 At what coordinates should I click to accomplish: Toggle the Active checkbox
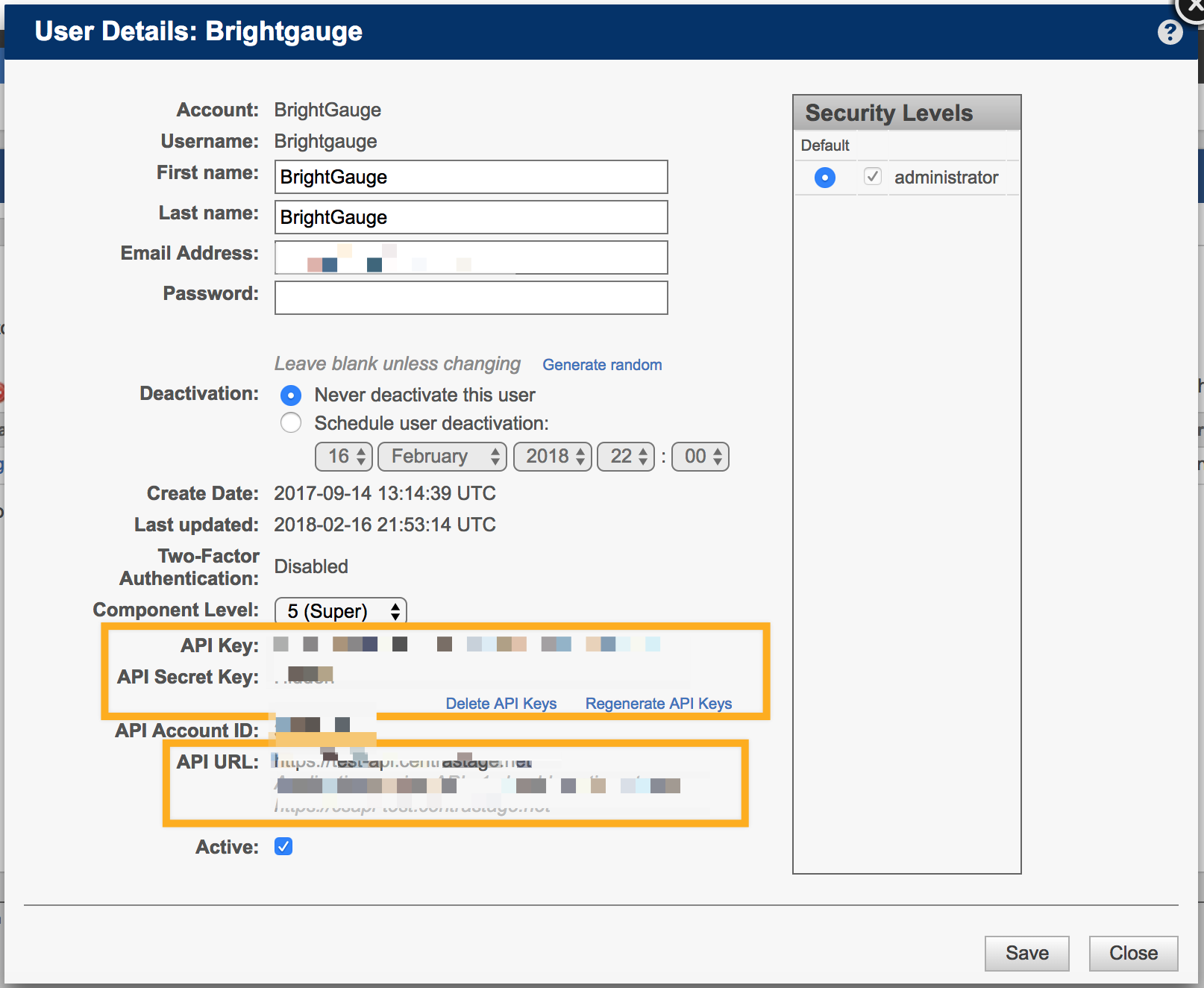283,846
